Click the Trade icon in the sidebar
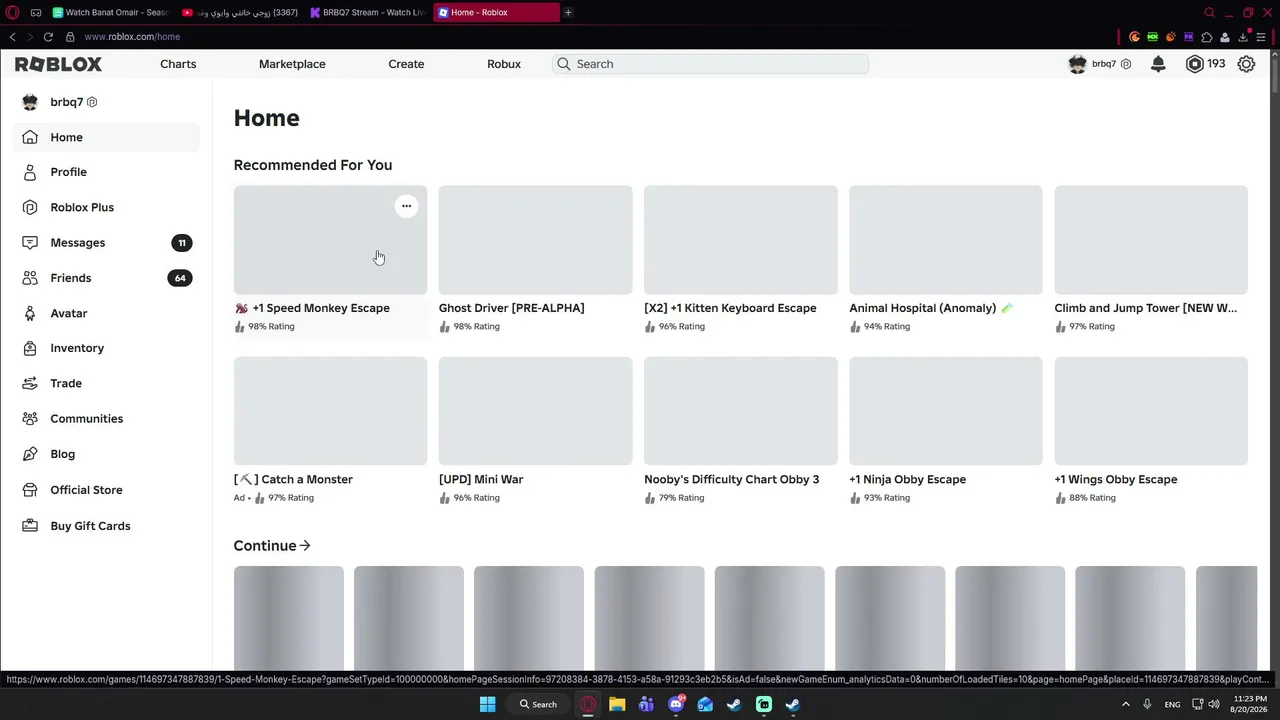The height and width of the screenshot is (720, 1280). [x=30, y=383]
